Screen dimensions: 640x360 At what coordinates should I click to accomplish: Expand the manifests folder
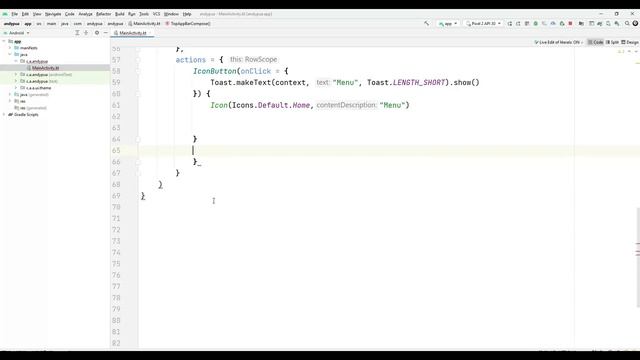(x=10, y=48)
